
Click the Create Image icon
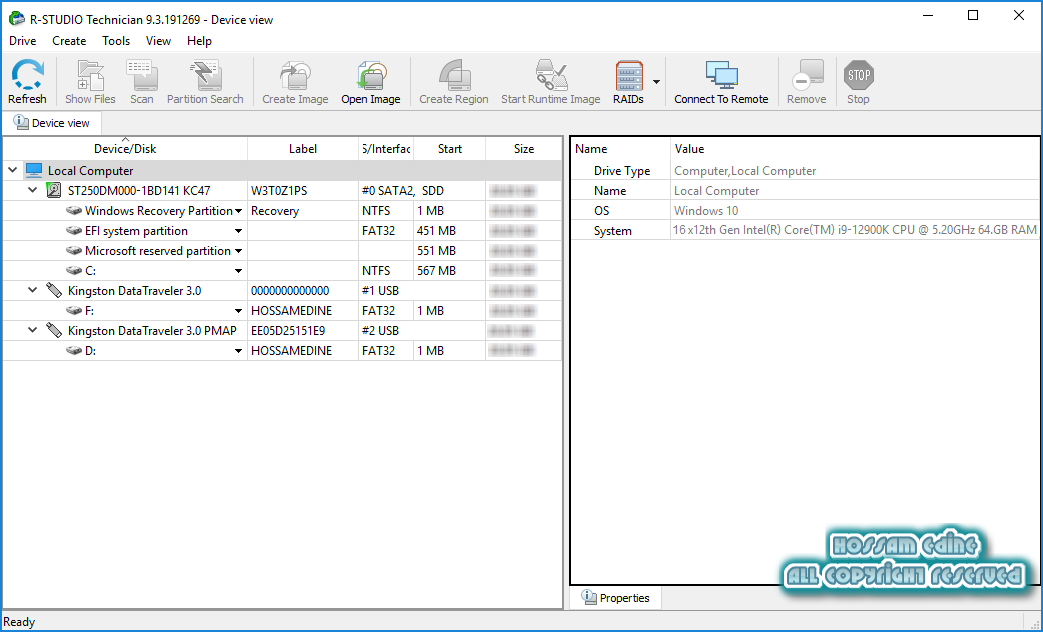click(295, 75)
